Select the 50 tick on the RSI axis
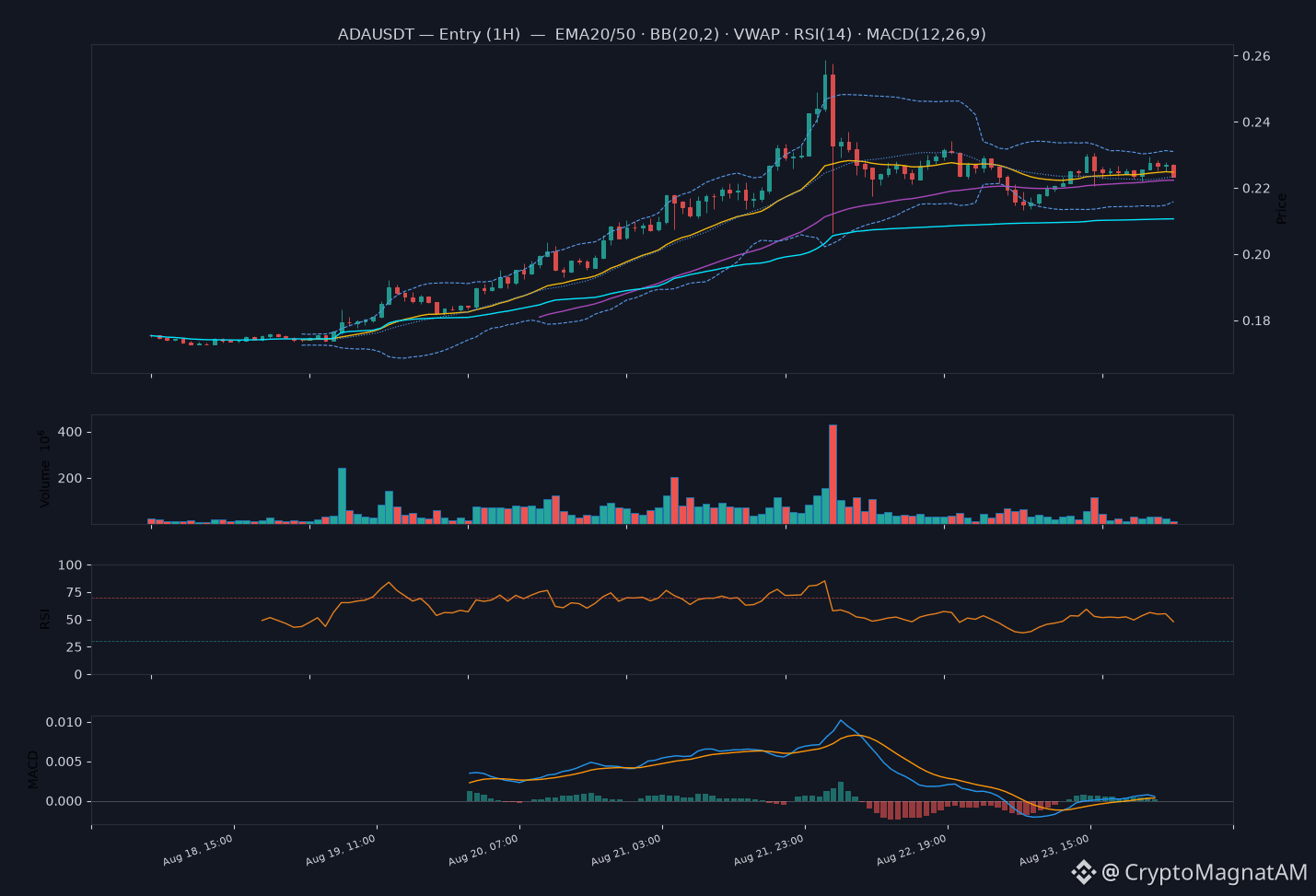Viewport: 1316px width, 896px height. coord(75,620)
